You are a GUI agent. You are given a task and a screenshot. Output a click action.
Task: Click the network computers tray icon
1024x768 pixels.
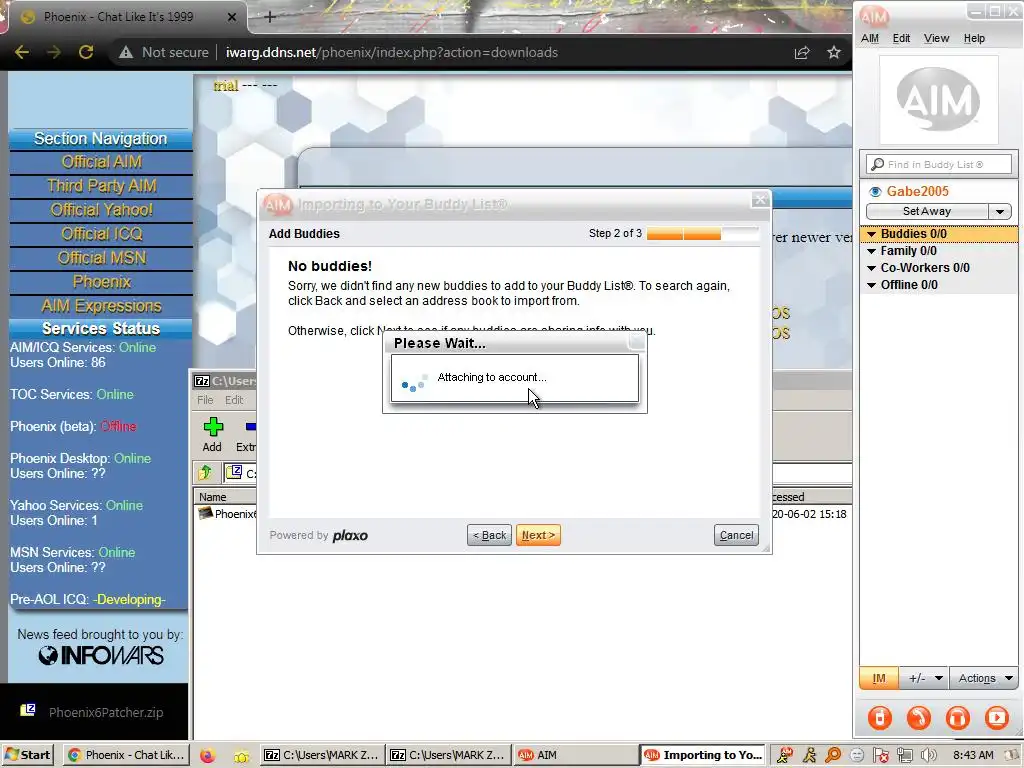pos(904,755)
